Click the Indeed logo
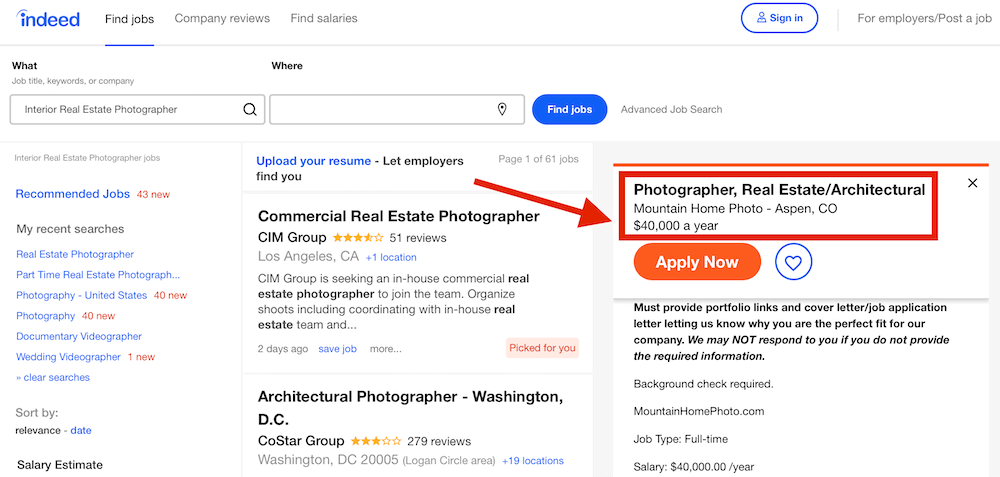The height and width of the screenshot is (477, 1000). pos(48,18)
